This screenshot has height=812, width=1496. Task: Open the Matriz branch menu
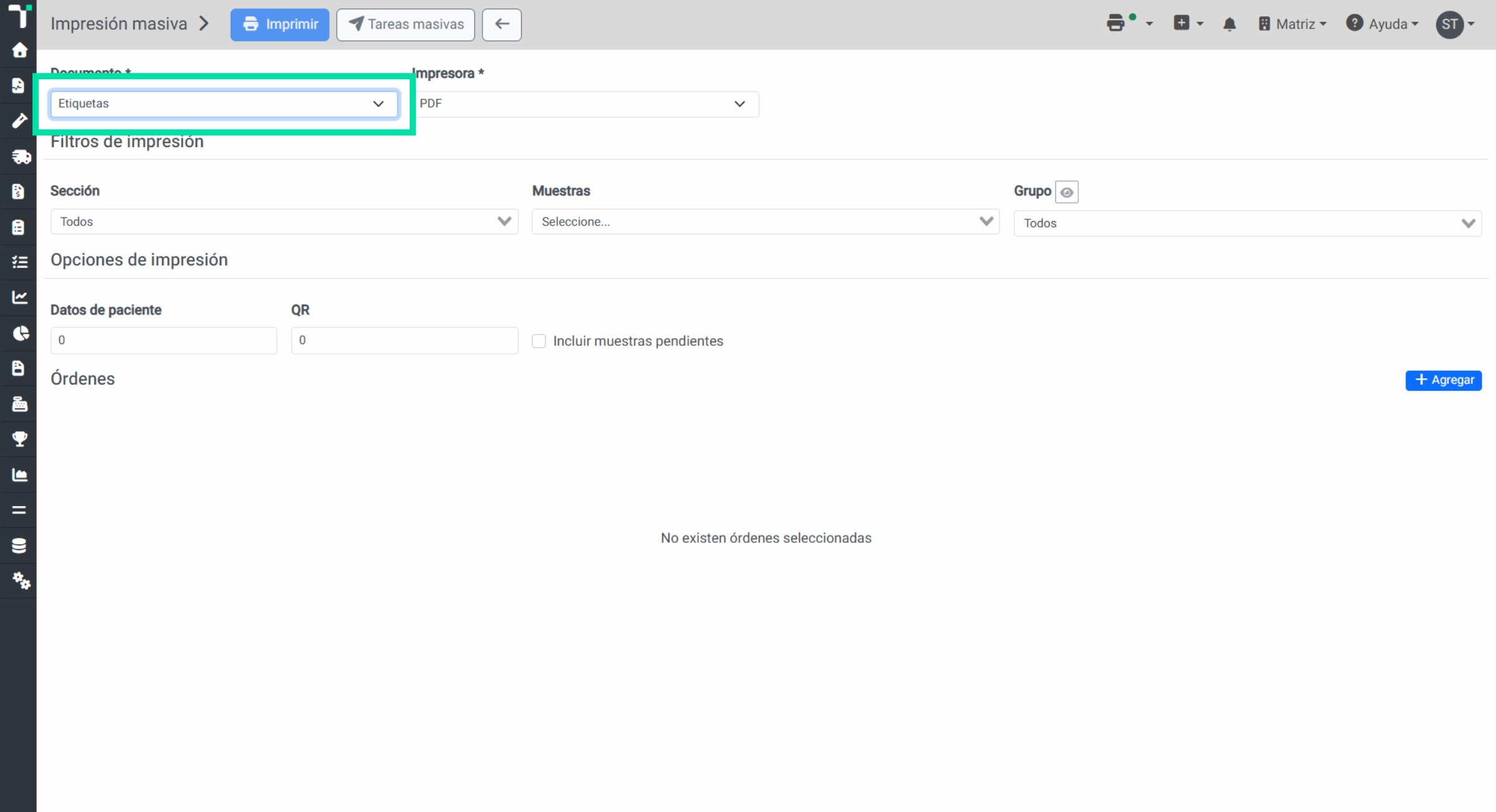[1292, 24]
